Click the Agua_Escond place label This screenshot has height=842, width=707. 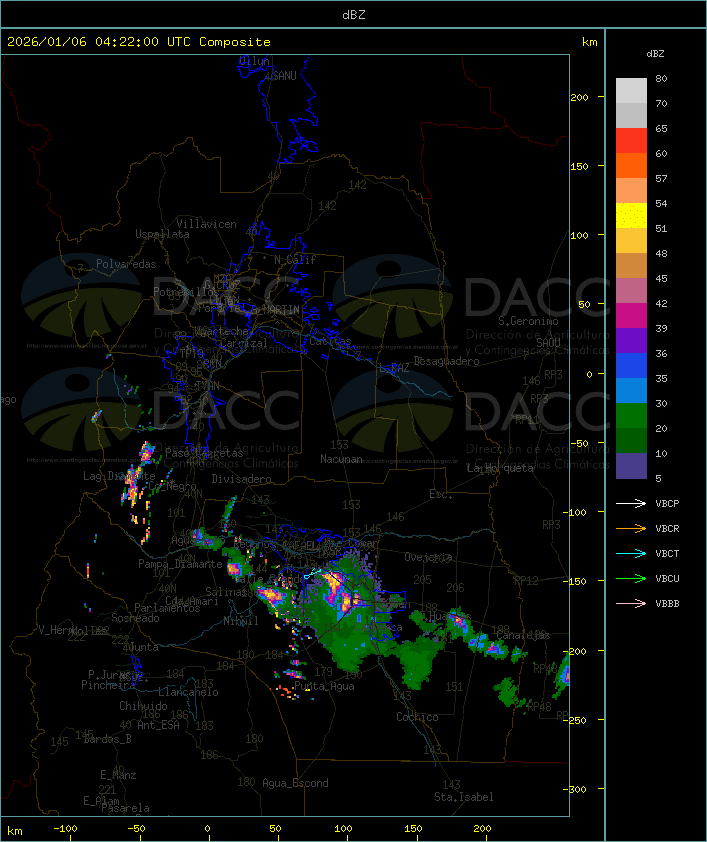pyautogui.click(x=295, y=783)
